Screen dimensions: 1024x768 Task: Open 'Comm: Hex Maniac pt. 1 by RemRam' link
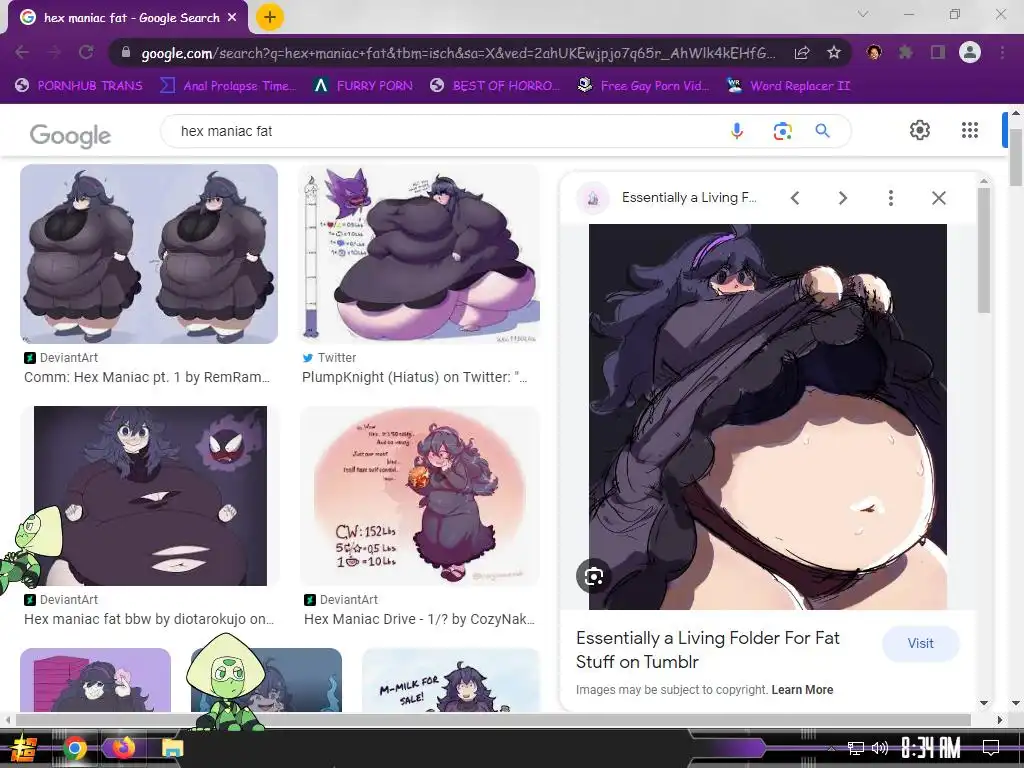pos(147,377)
